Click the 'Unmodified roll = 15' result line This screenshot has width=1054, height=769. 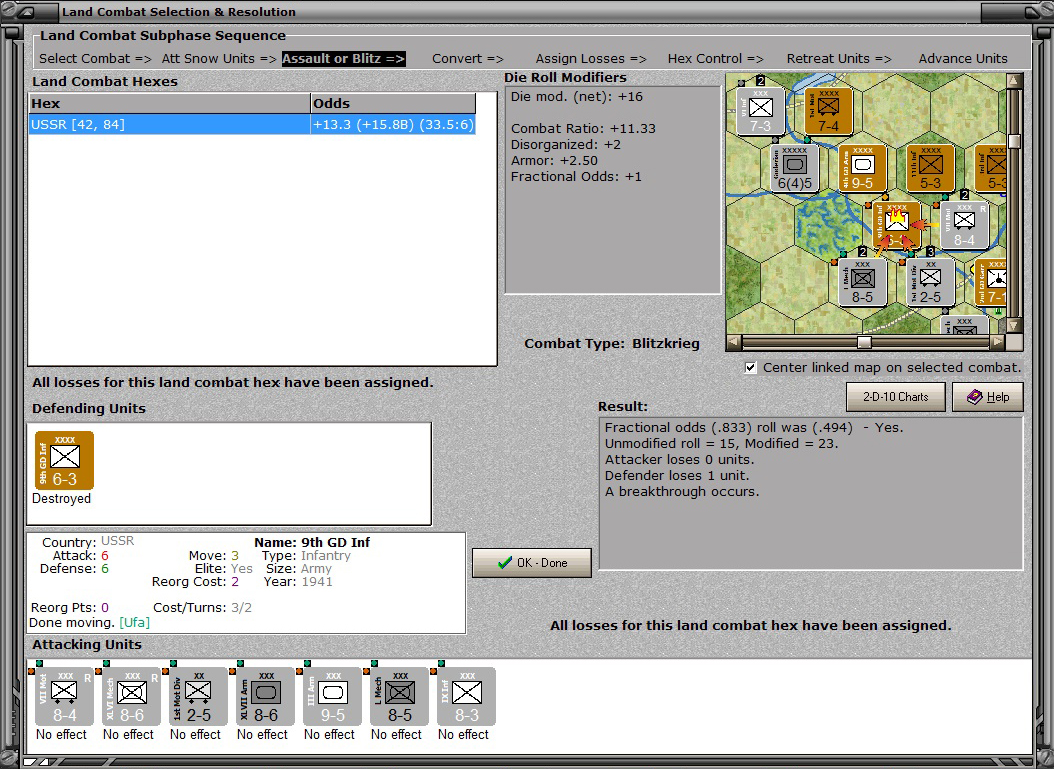pyautogui.click(x=721, y=444)
